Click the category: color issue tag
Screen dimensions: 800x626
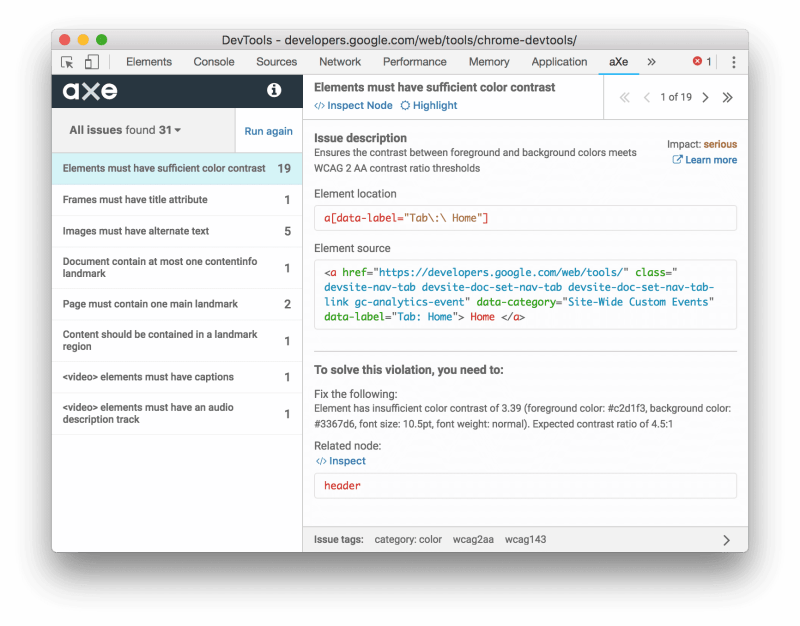pyautogui.click(x=408, y=540)
